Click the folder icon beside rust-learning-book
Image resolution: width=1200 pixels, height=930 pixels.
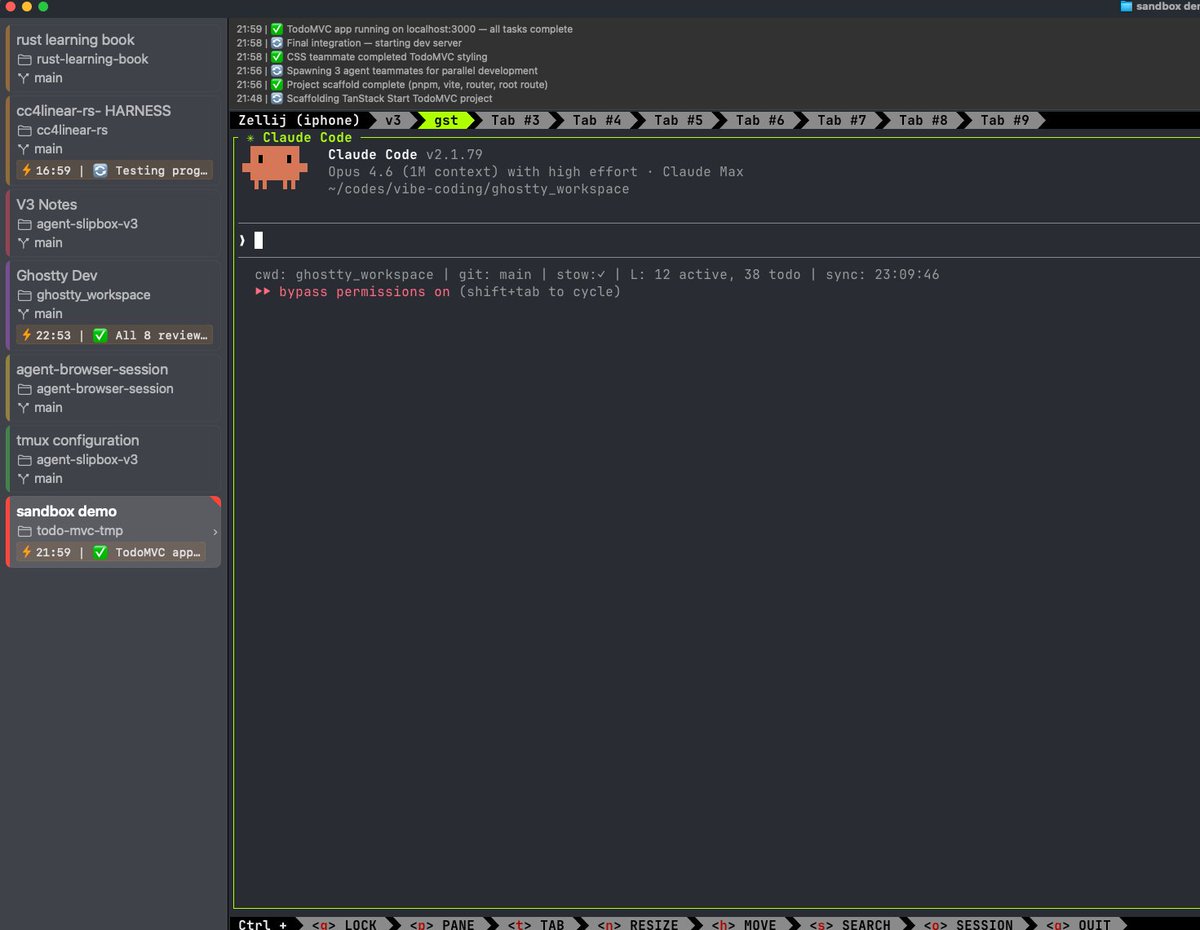click(x=24, y=59)
